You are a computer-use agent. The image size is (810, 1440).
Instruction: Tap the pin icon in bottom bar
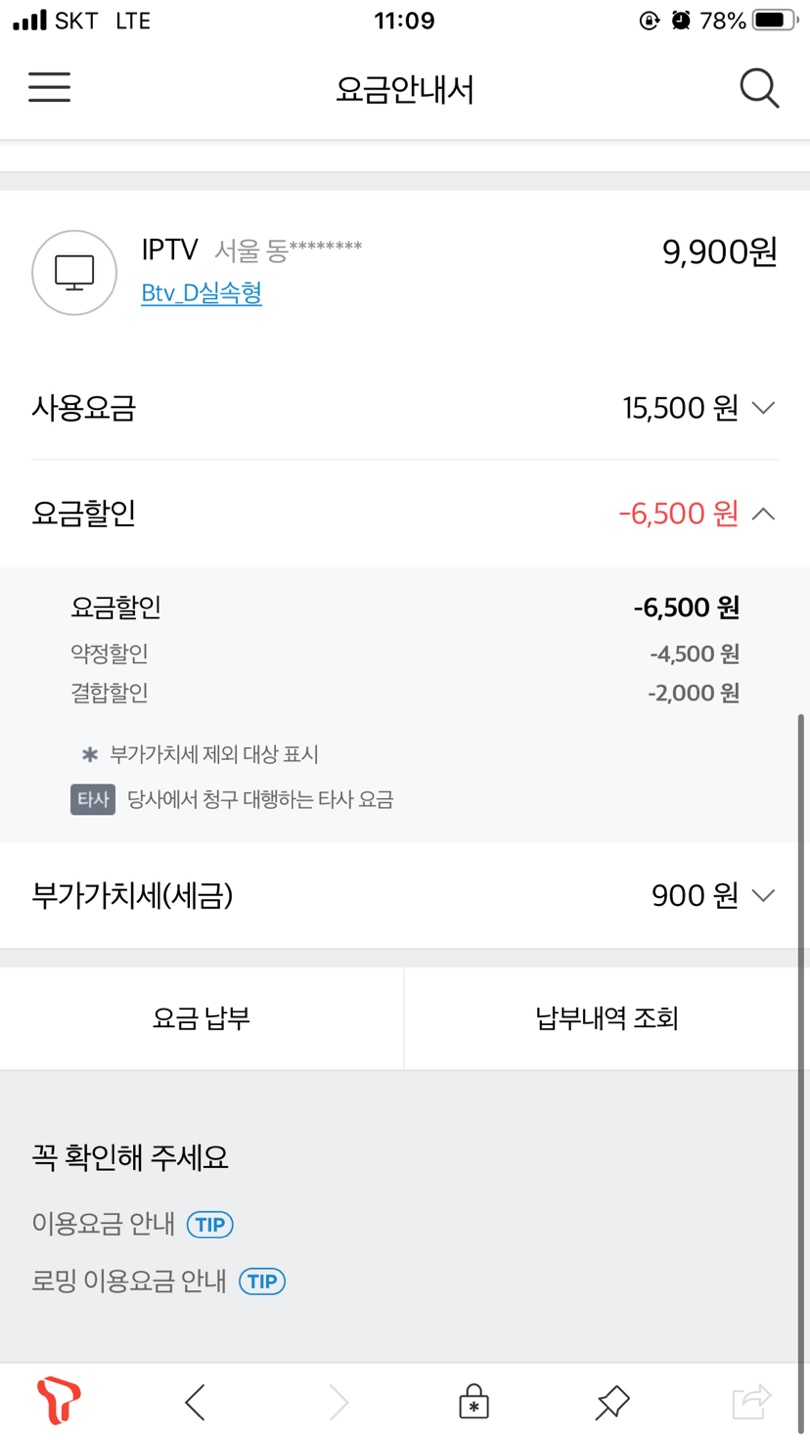pyautogui.click(x=611, y=1403)
